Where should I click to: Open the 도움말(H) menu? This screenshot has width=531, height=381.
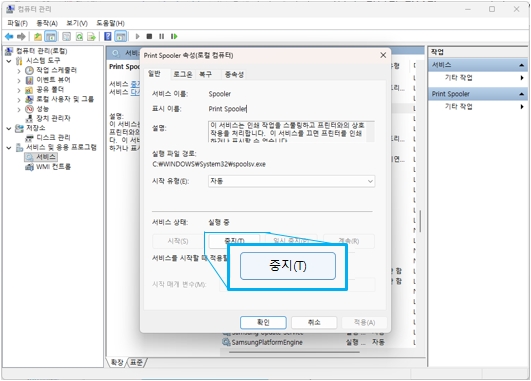(x=110, y=23)
